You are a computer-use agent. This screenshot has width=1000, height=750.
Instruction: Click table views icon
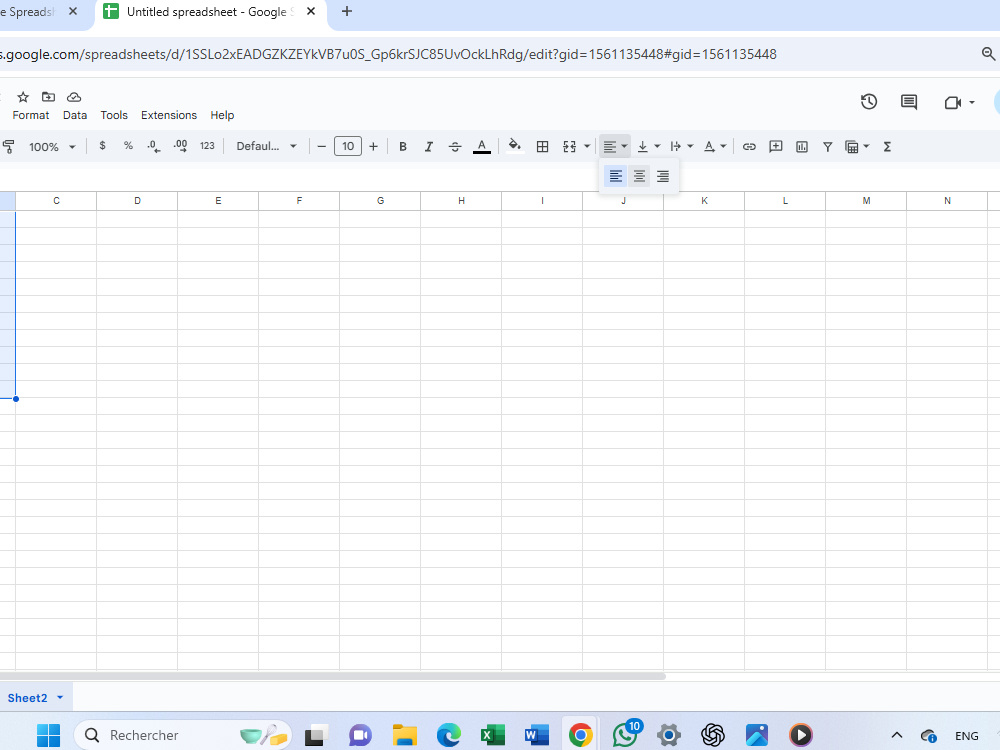coord(851,147)
